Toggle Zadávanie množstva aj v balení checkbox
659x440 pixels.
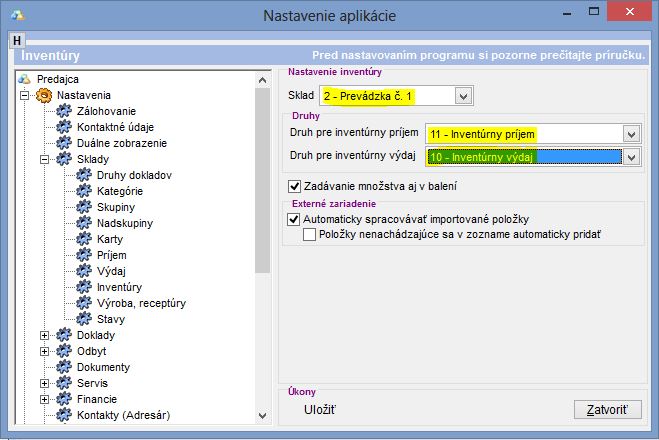[x=294, y=186]
